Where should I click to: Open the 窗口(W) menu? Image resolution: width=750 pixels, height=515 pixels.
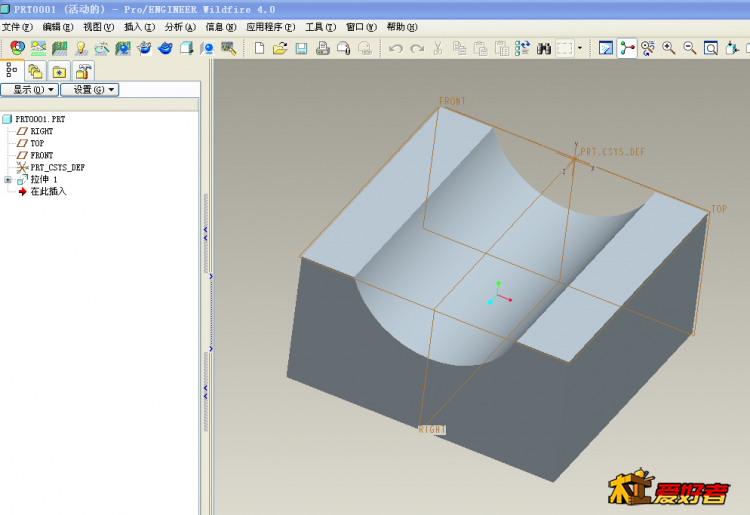pos(361,27)
